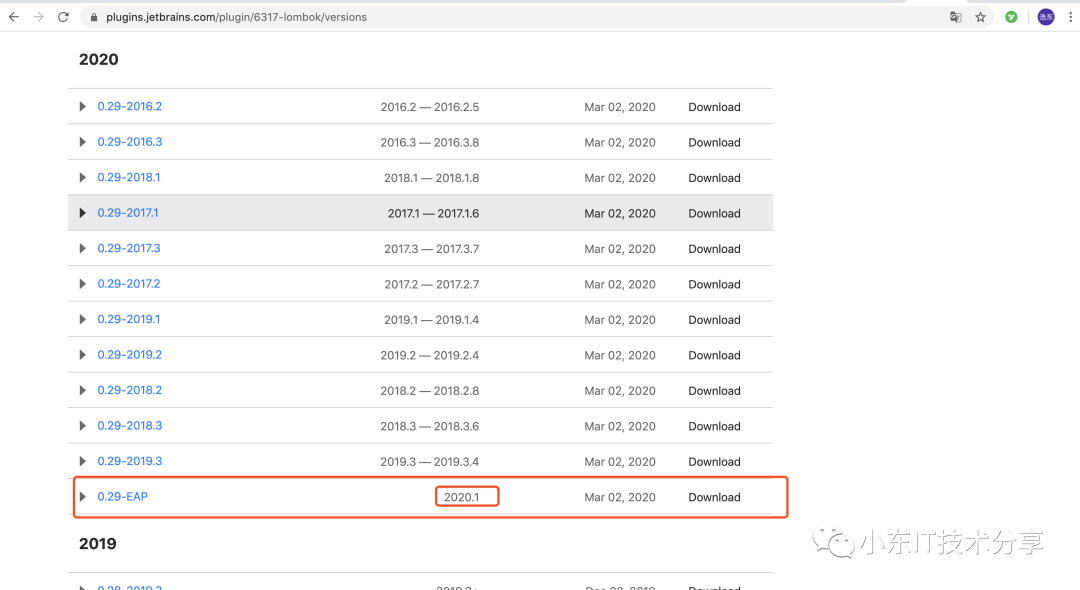Expand details for 0.29-2016.3
This screenshot has width=1080, height=590.
(83, 142)
